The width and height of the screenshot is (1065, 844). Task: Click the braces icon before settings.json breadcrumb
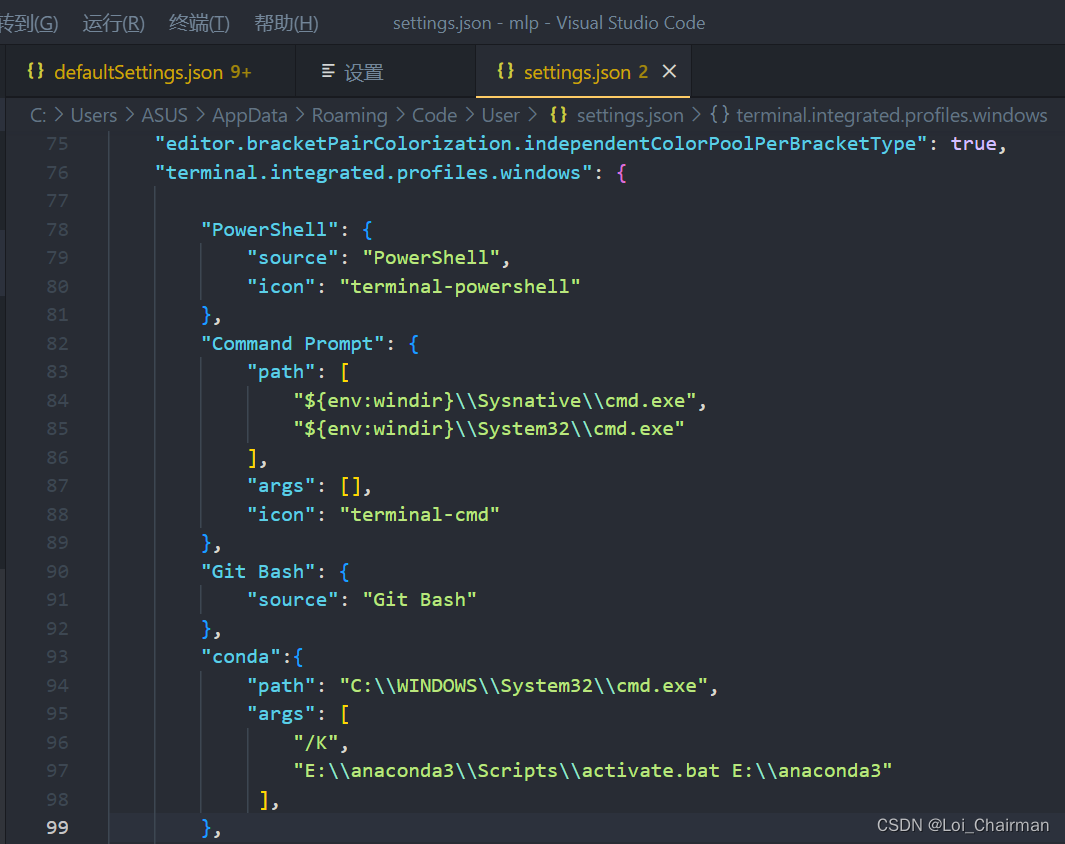click(x=558, y=115)
